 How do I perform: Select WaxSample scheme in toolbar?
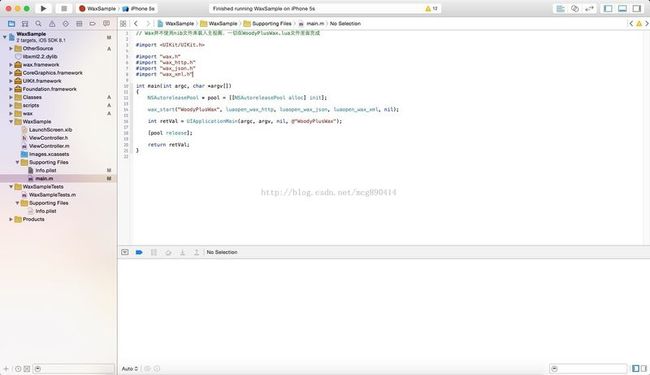pos(97,8)
